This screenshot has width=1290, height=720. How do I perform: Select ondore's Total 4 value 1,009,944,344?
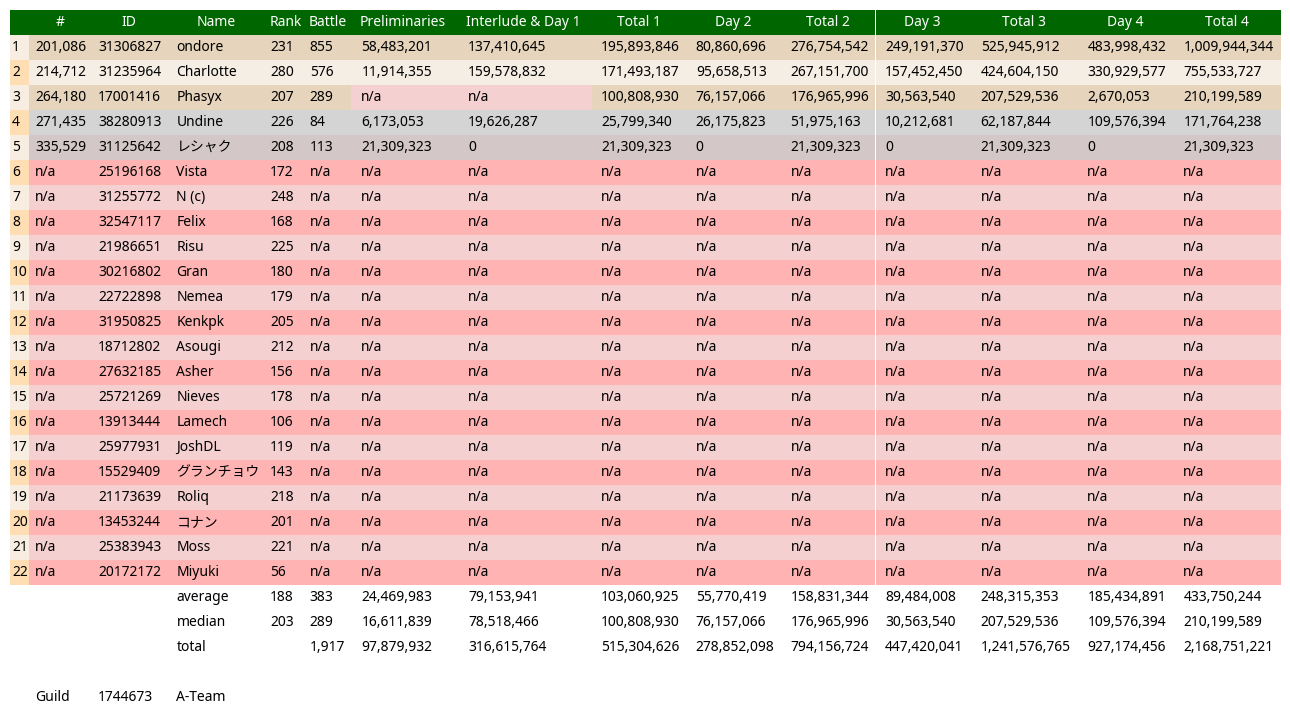(1229, 46)
